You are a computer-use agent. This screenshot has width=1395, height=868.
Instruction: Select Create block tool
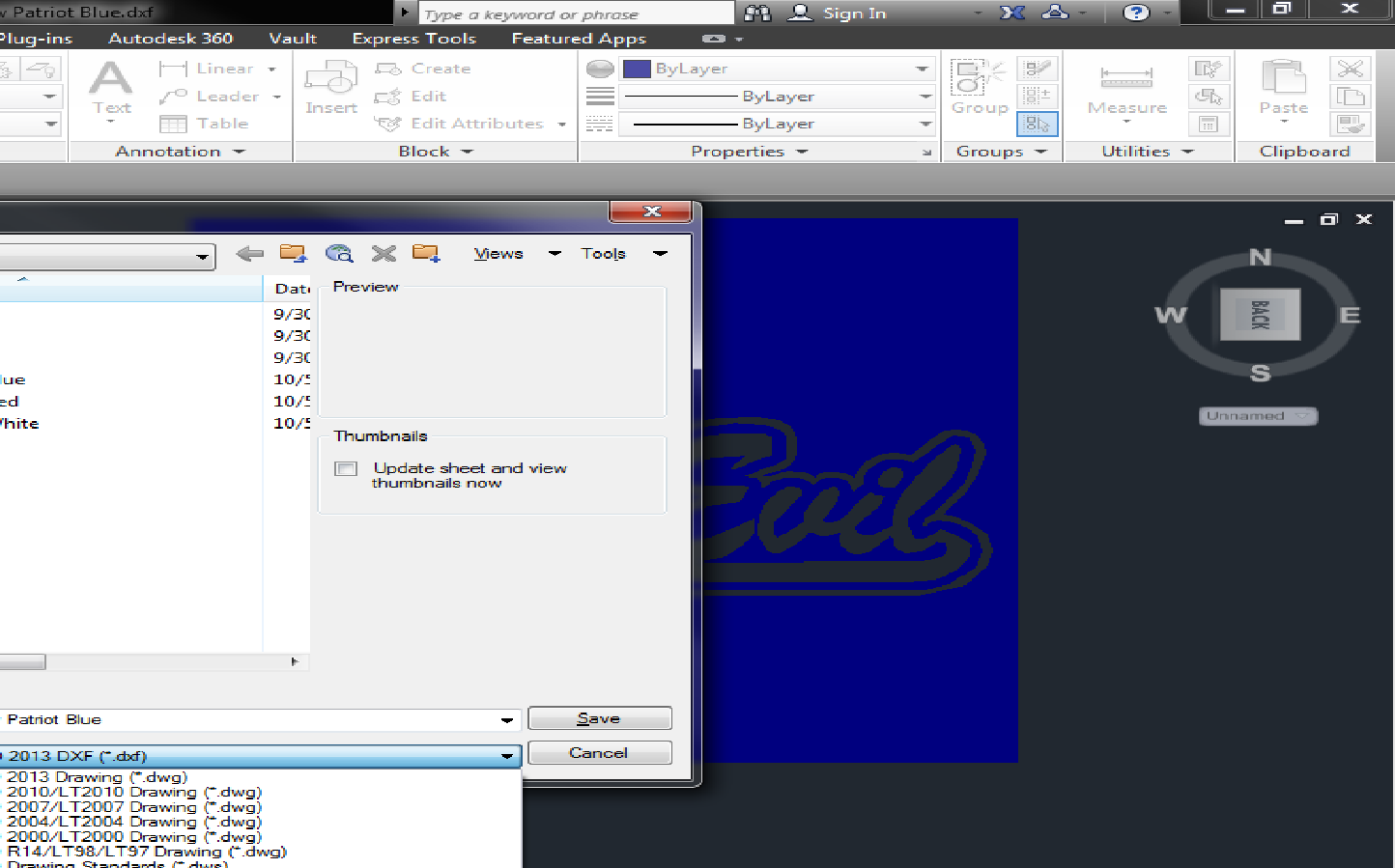[x=423, y=69]
